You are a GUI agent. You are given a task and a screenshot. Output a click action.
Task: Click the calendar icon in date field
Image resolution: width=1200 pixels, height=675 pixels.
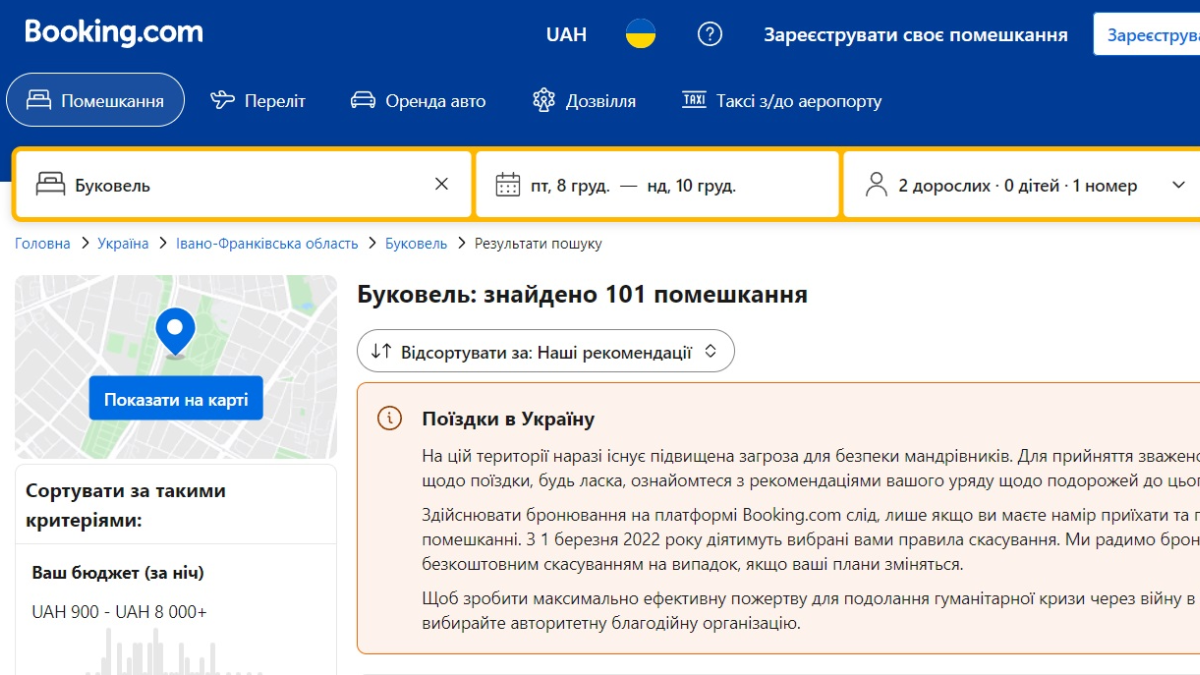(x=508, y=185)
